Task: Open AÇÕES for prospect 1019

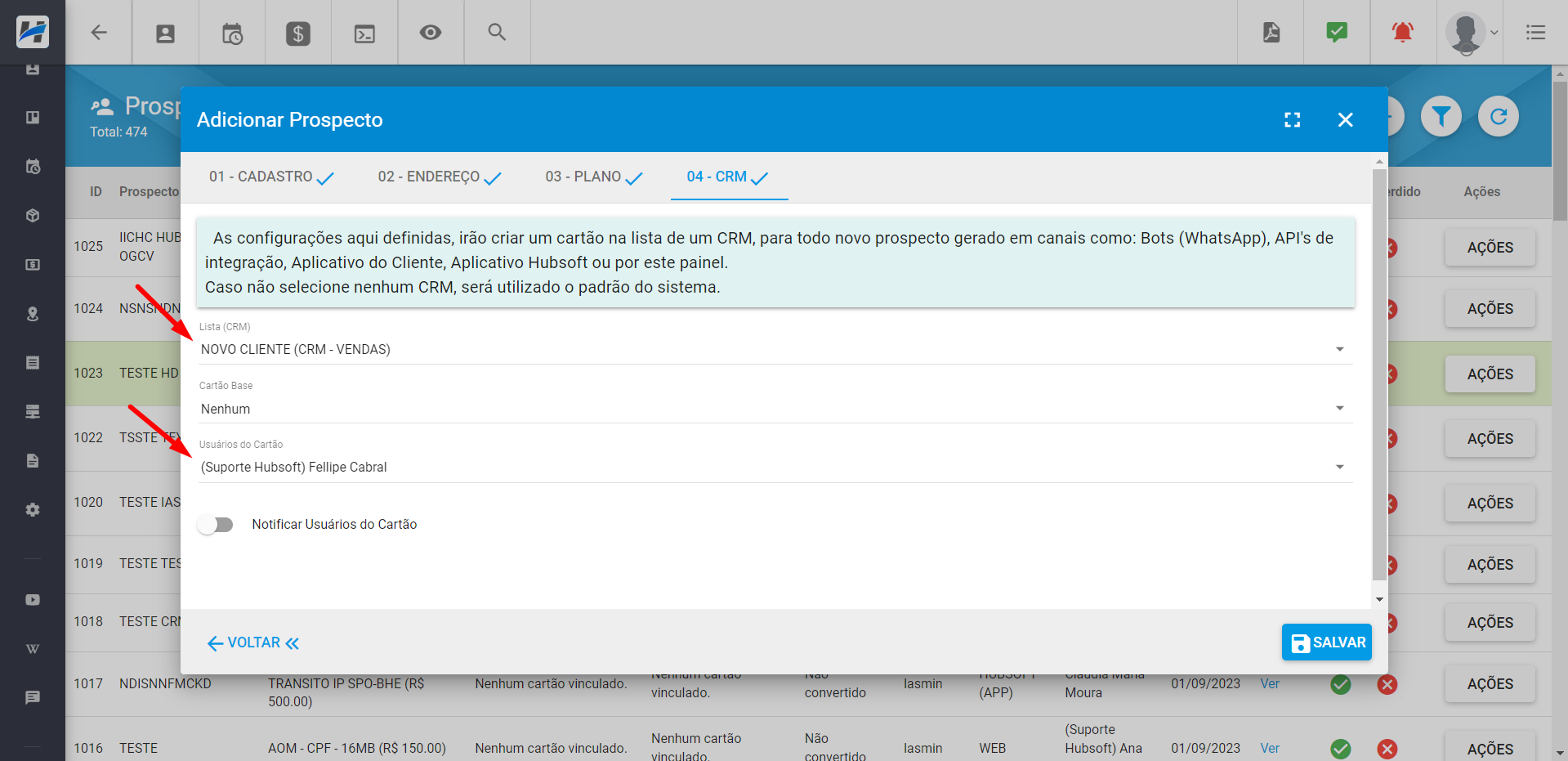Action: (x=1490, y=565)
